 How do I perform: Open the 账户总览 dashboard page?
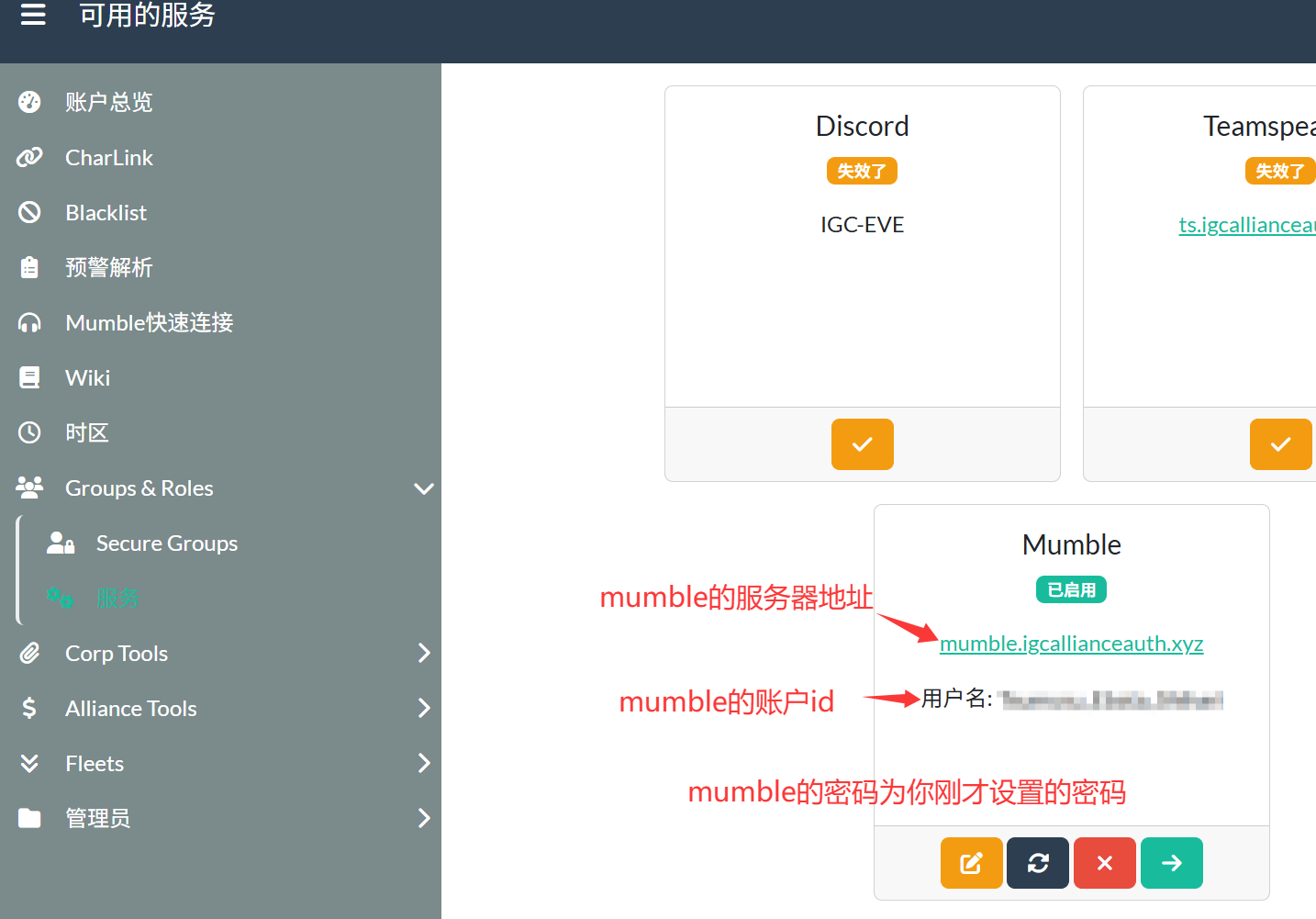coord(108,103)
